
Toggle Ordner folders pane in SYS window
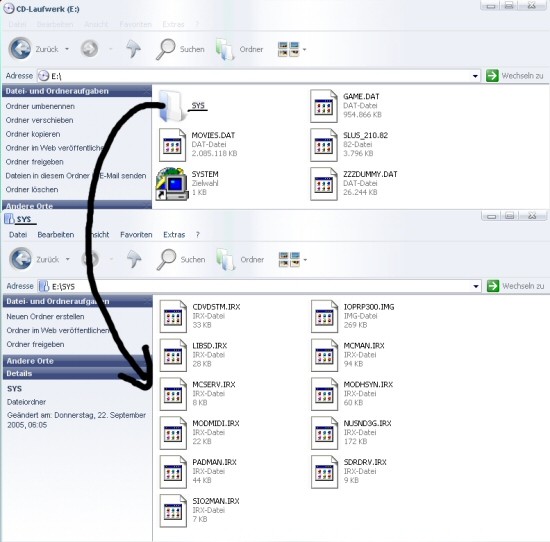click(x=240, y=260)
